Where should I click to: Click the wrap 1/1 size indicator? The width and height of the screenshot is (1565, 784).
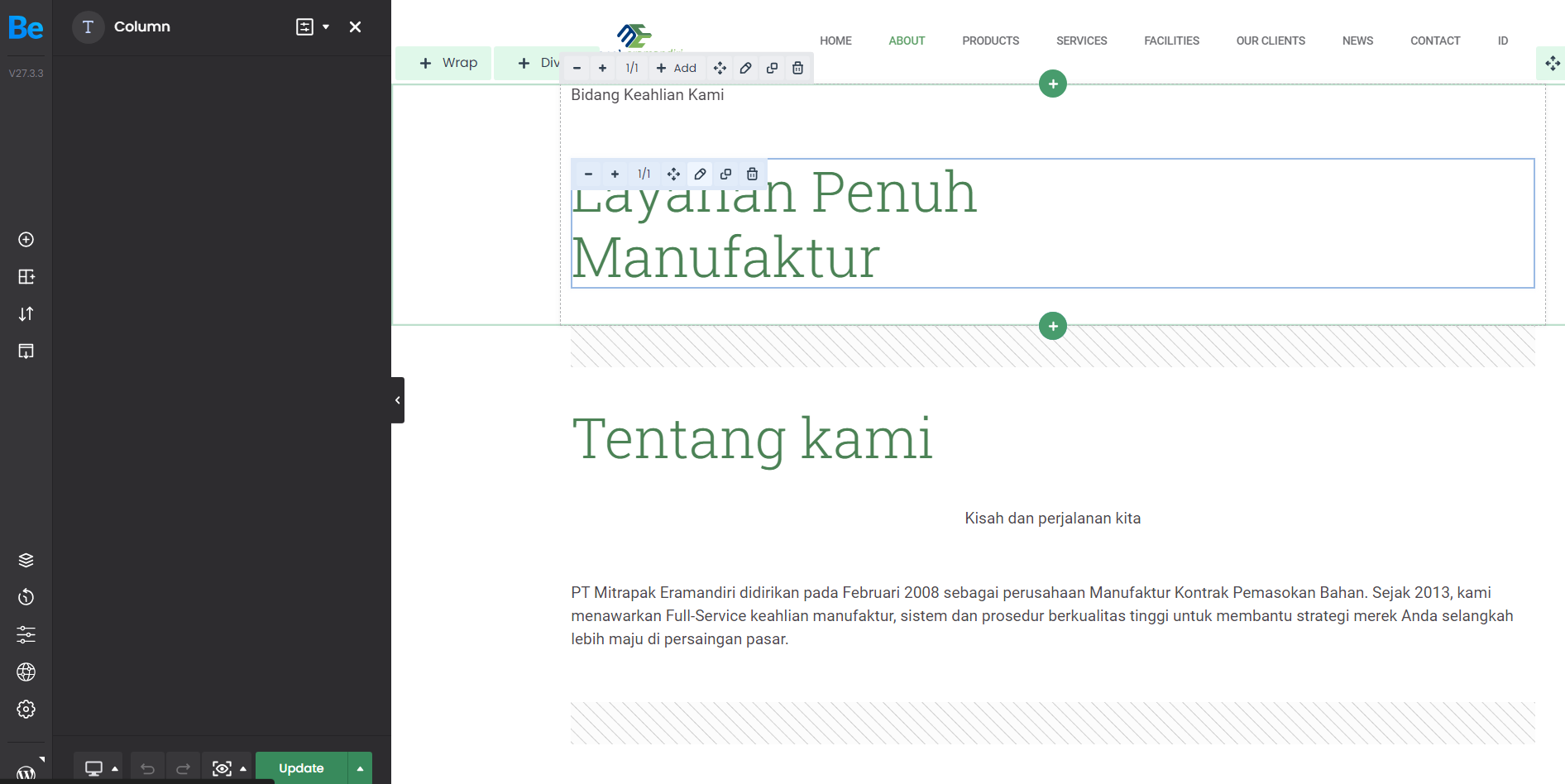click(632, 68)
